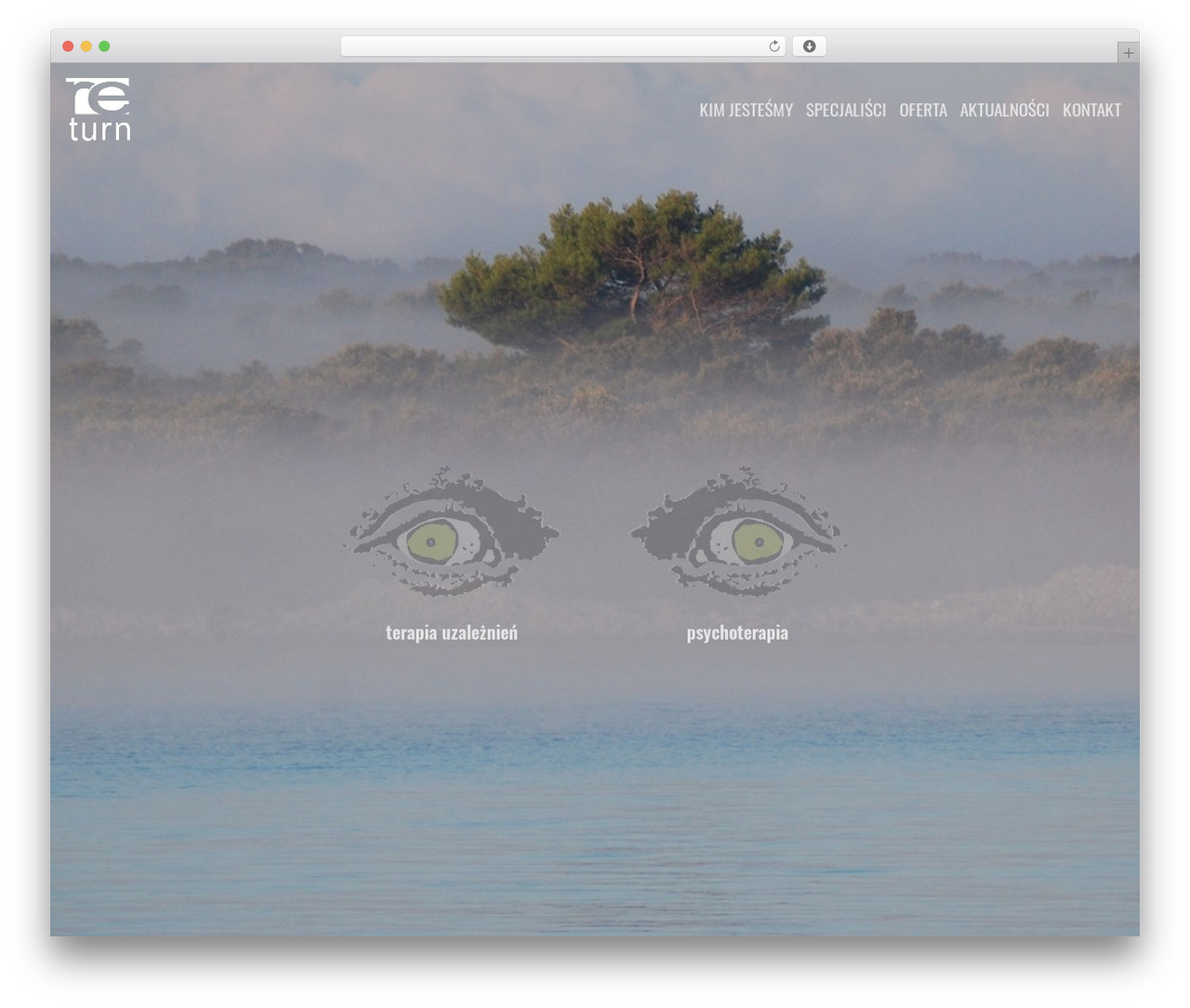Open the browser downloads button
1190x1008 pixels.
[809, 46]
